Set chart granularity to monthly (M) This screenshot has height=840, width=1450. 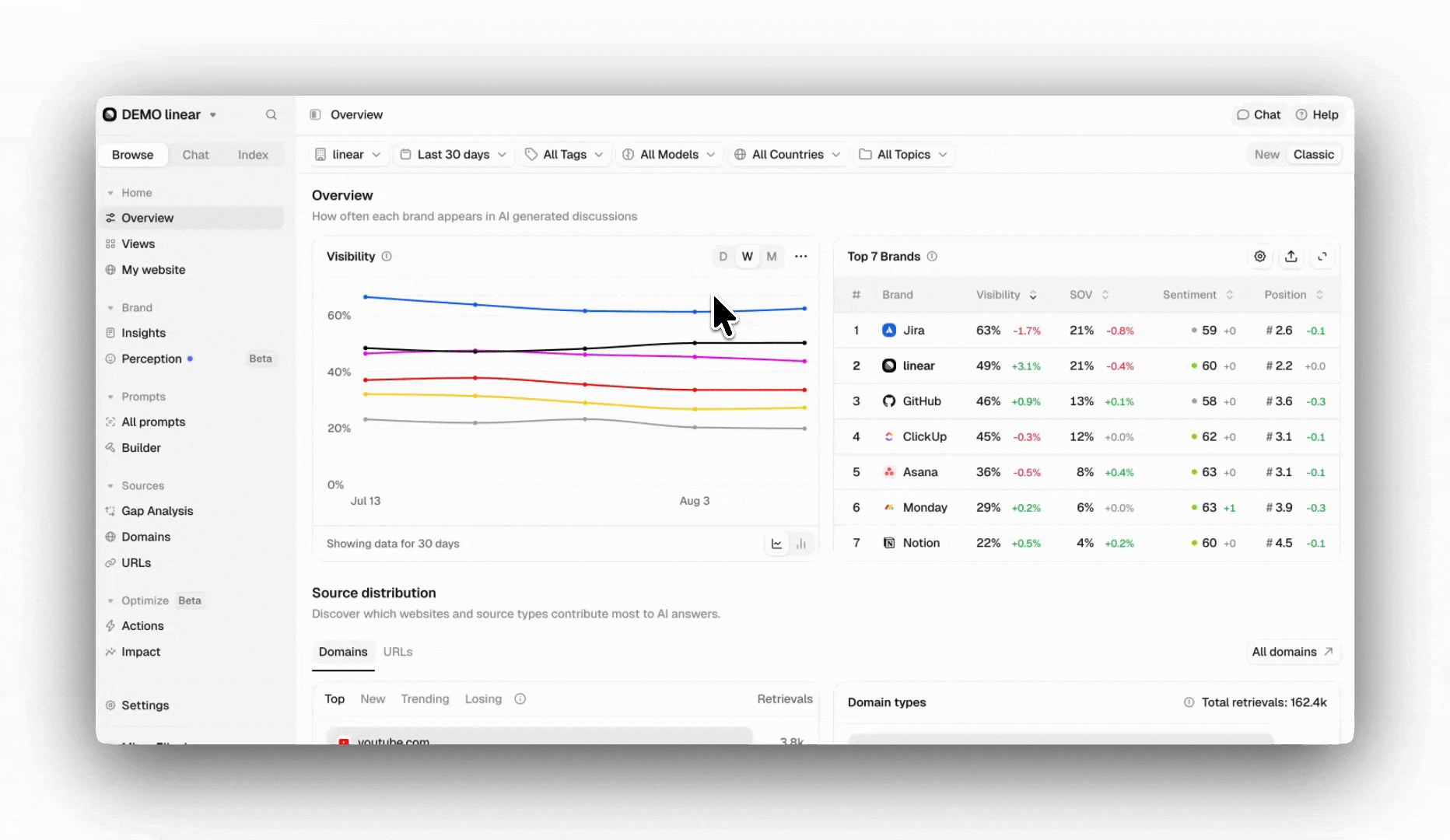coord(771,257)
